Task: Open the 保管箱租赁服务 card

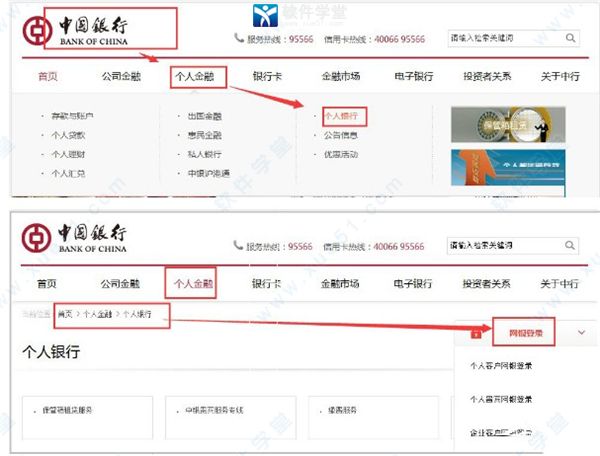Action: 88,418
